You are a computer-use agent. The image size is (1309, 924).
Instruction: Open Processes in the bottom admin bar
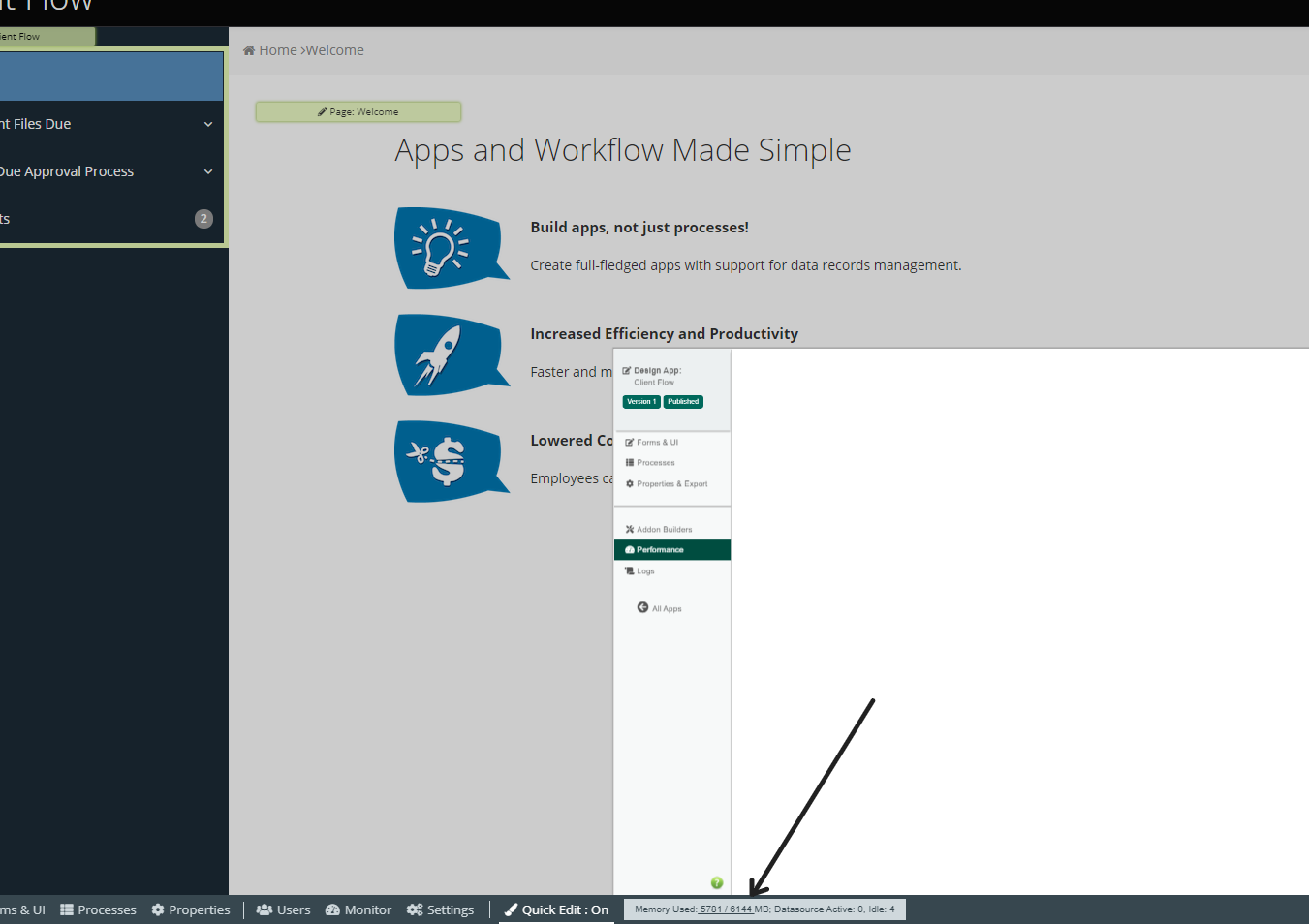98,910
